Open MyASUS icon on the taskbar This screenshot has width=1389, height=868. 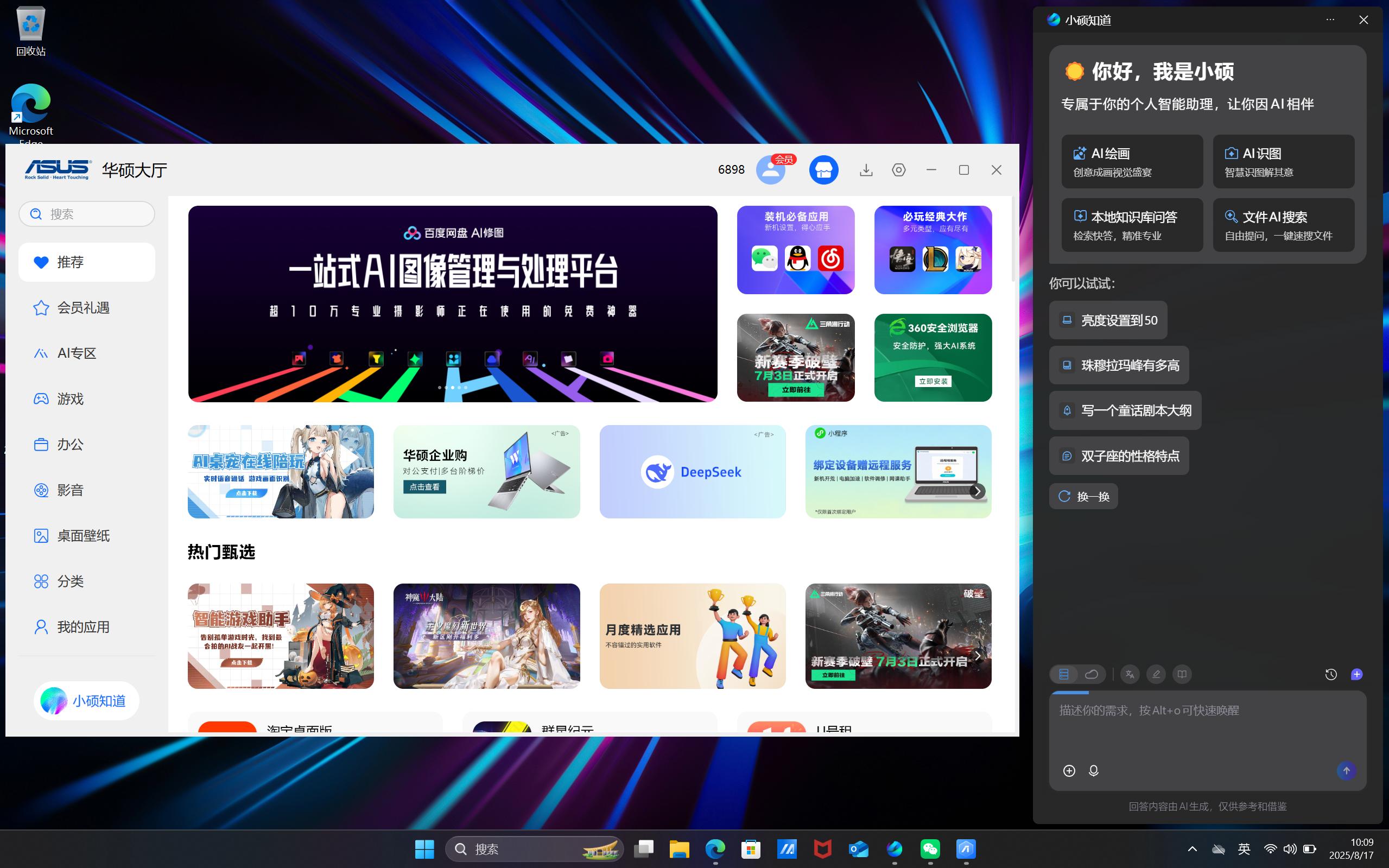point(787,848)
